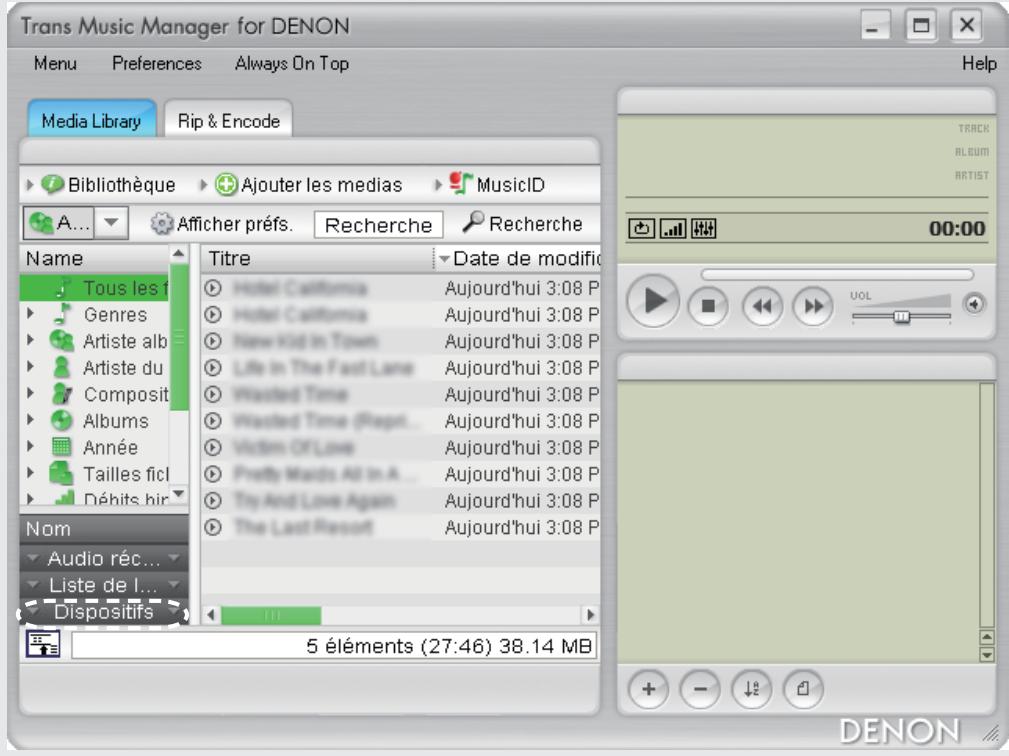Click the Artiste du person icon
This screenshot has width=1009, height=756.
(61, 367)
